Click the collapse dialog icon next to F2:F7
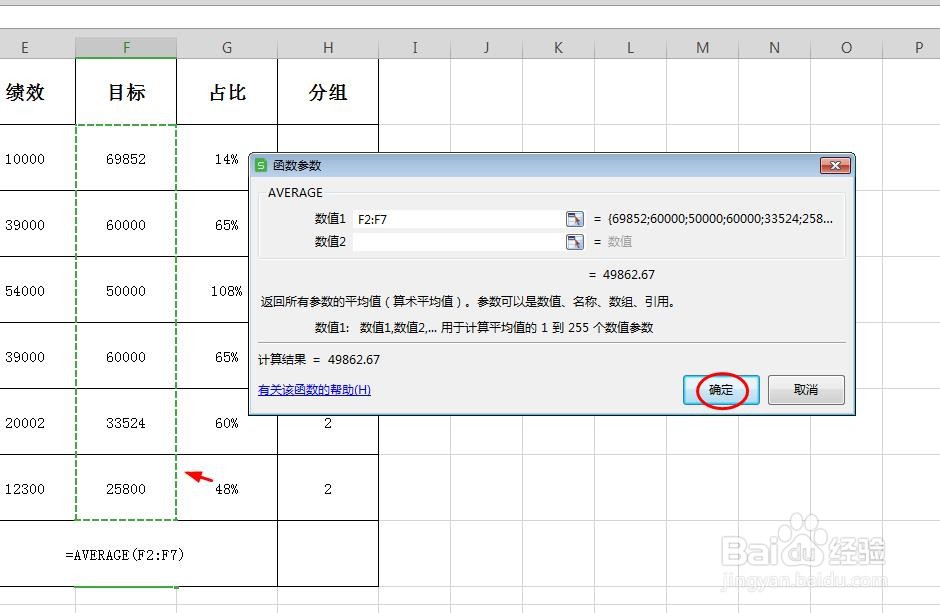Viewport: 940px width, 613px height. [573, 218]
